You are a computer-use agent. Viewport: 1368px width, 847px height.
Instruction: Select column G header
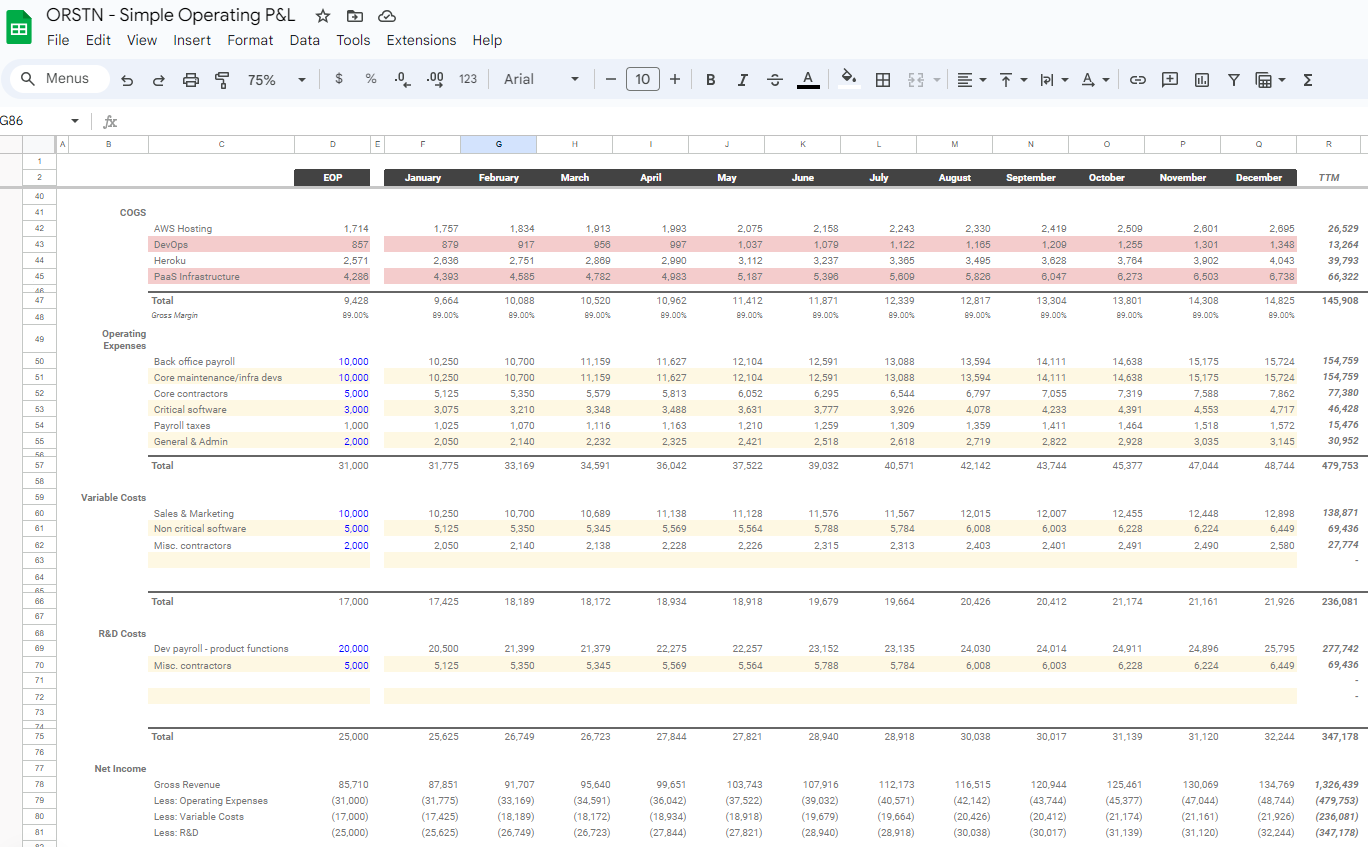click(499, 145)
